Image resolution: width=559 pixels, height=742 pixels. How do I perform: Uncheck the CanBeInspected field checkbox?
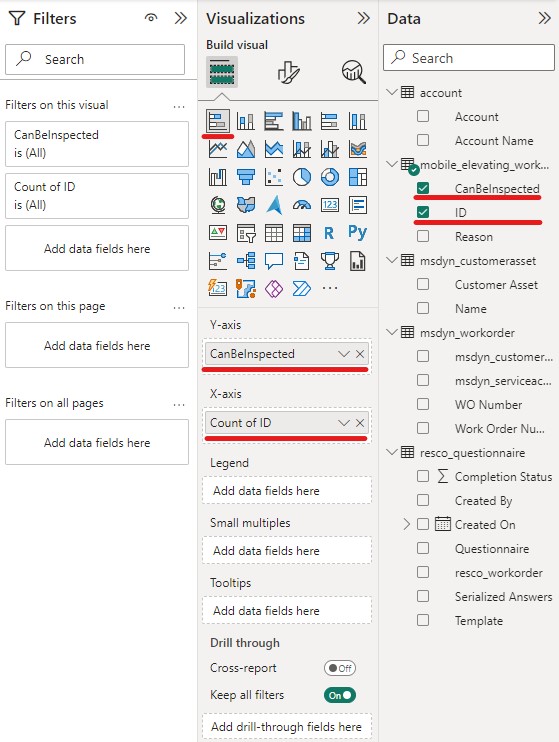tap(423, 188)
